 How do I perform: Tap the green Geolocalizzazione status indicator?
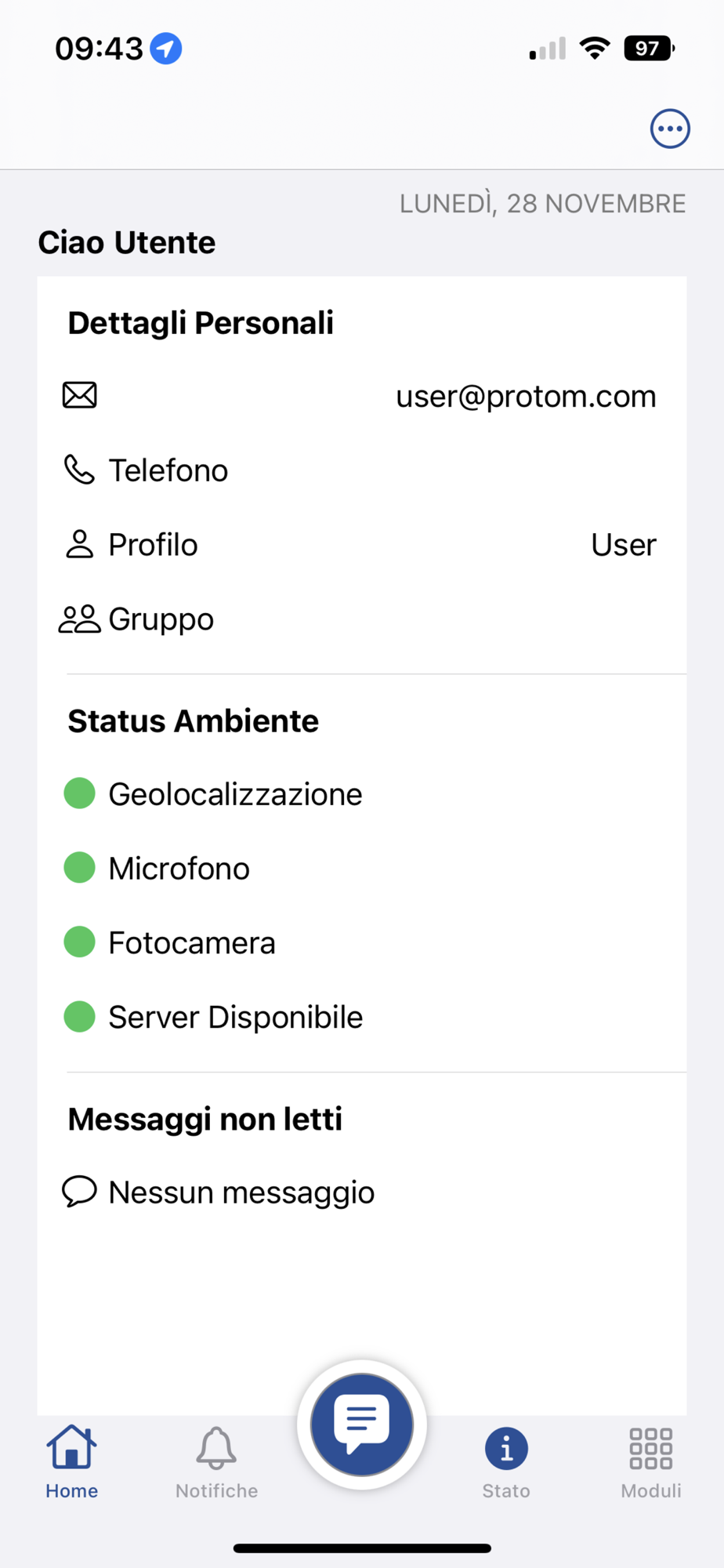click(x=79, y=793)
